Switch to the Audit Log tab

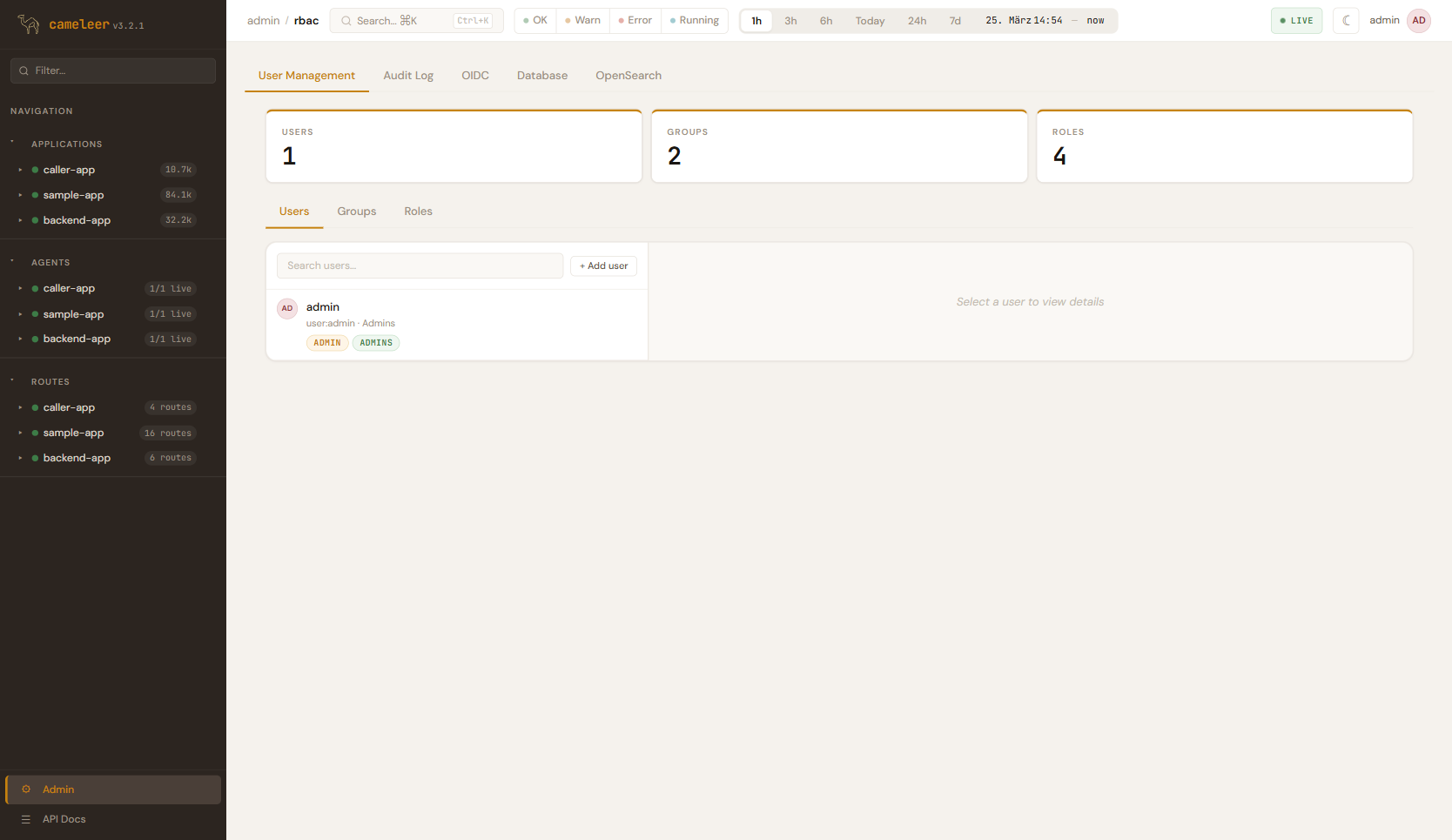tap(408, 76)
